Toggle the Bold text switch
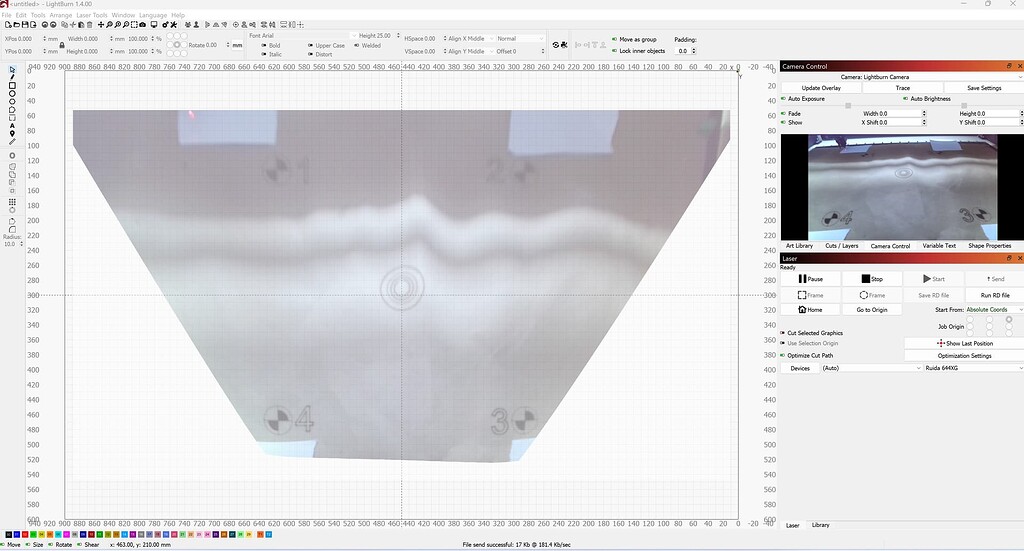This screenshot has width=1024, height=551. click(264, 46)
